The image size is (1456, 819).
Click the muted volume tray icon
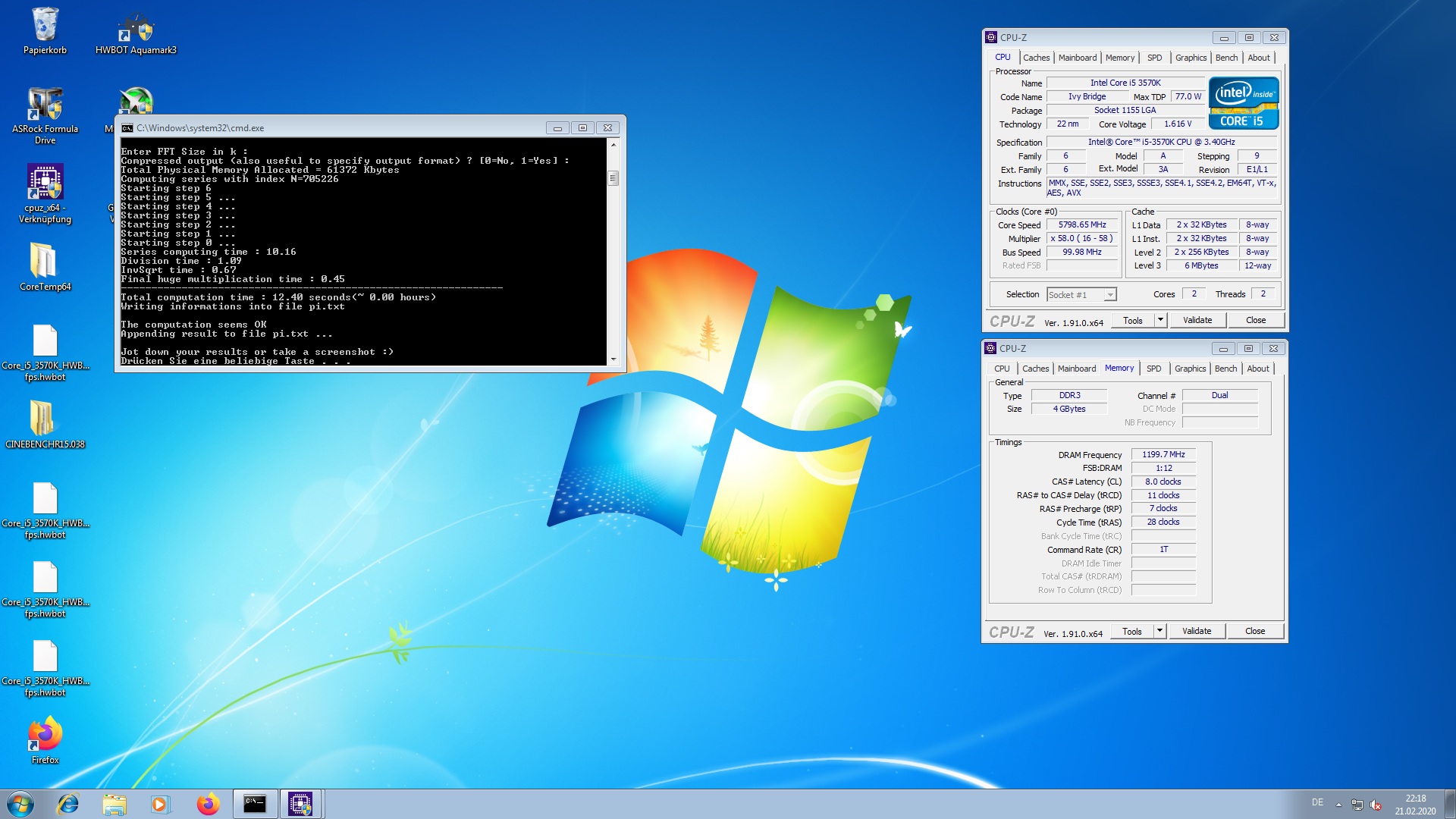click(1376, 805)
